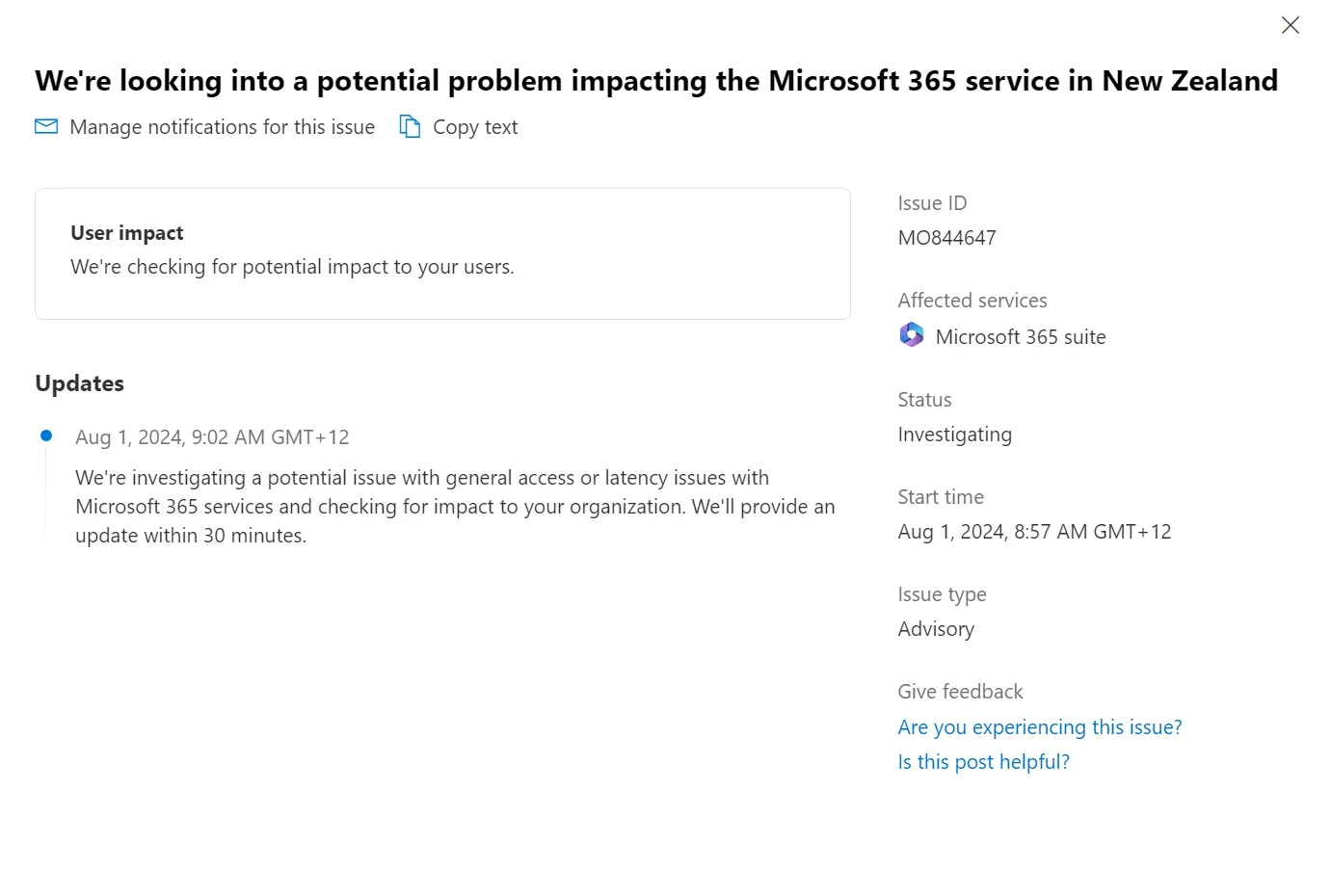Open the 'Is this post helpful?' link

[x=983, y=762]
